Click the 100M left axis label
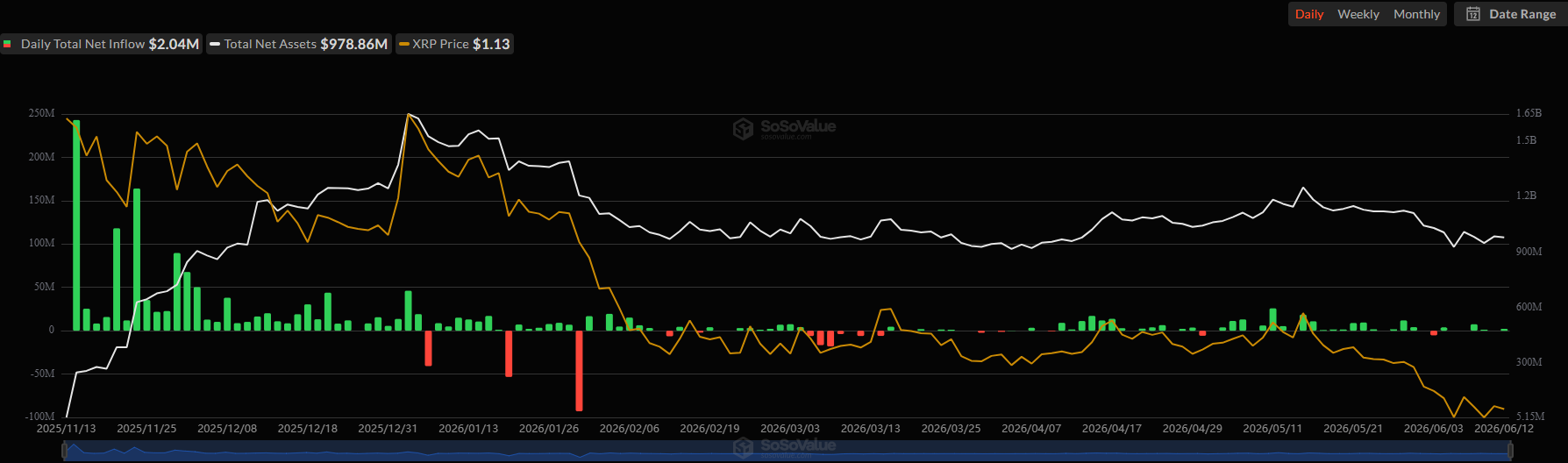The image size is (1568, 463). (41, 243)
